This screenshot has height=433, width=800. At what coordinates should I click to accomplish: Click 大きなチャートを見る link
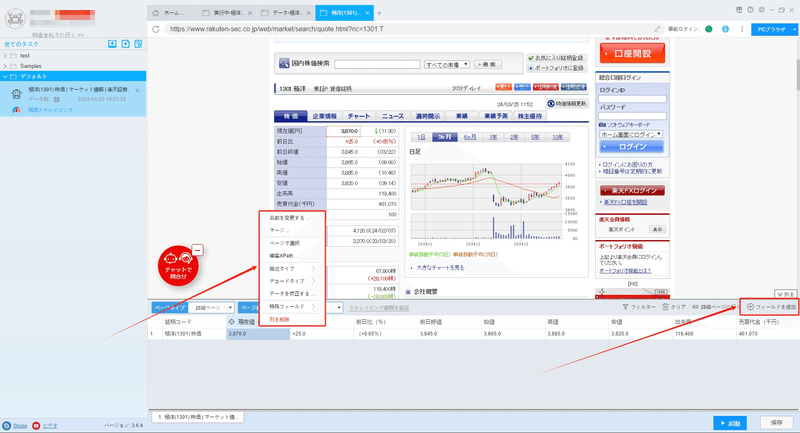pyautogui.click(x=440, y=267)
